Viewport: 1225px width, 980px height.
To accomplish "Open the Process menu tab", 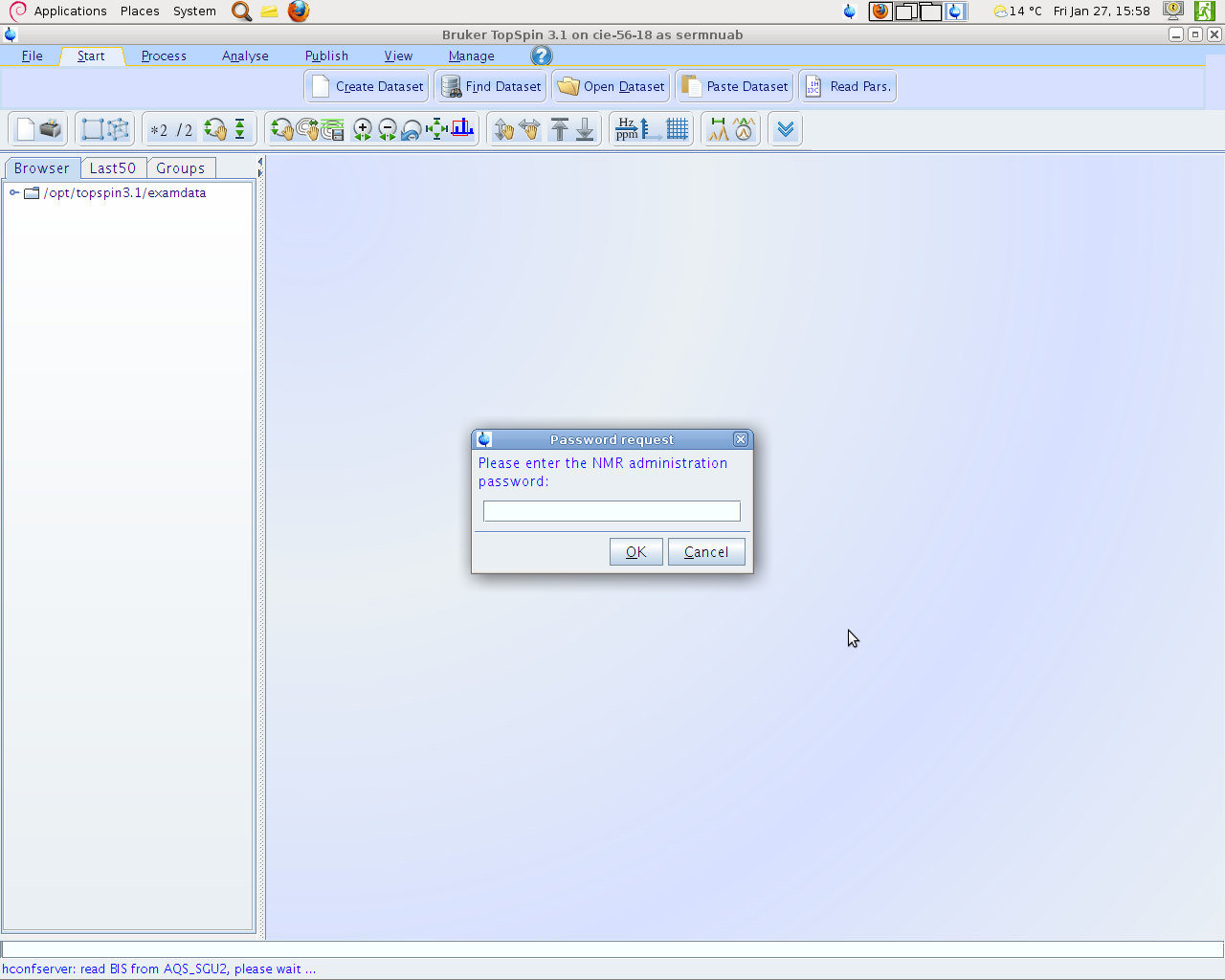I will pos(164,56).
